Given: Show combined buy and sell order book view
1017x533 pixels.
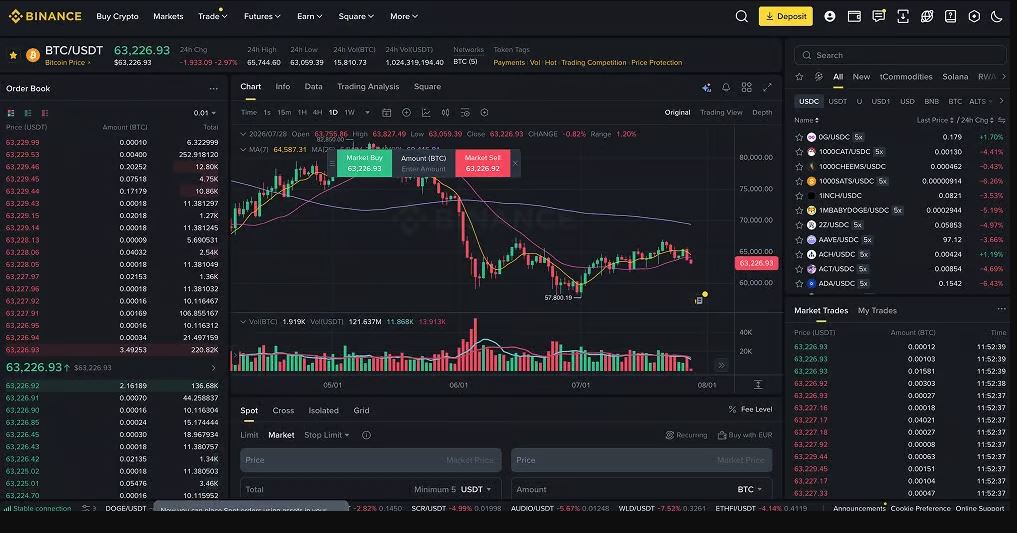Looking at the screenshot, I should [x=10, y=113].
